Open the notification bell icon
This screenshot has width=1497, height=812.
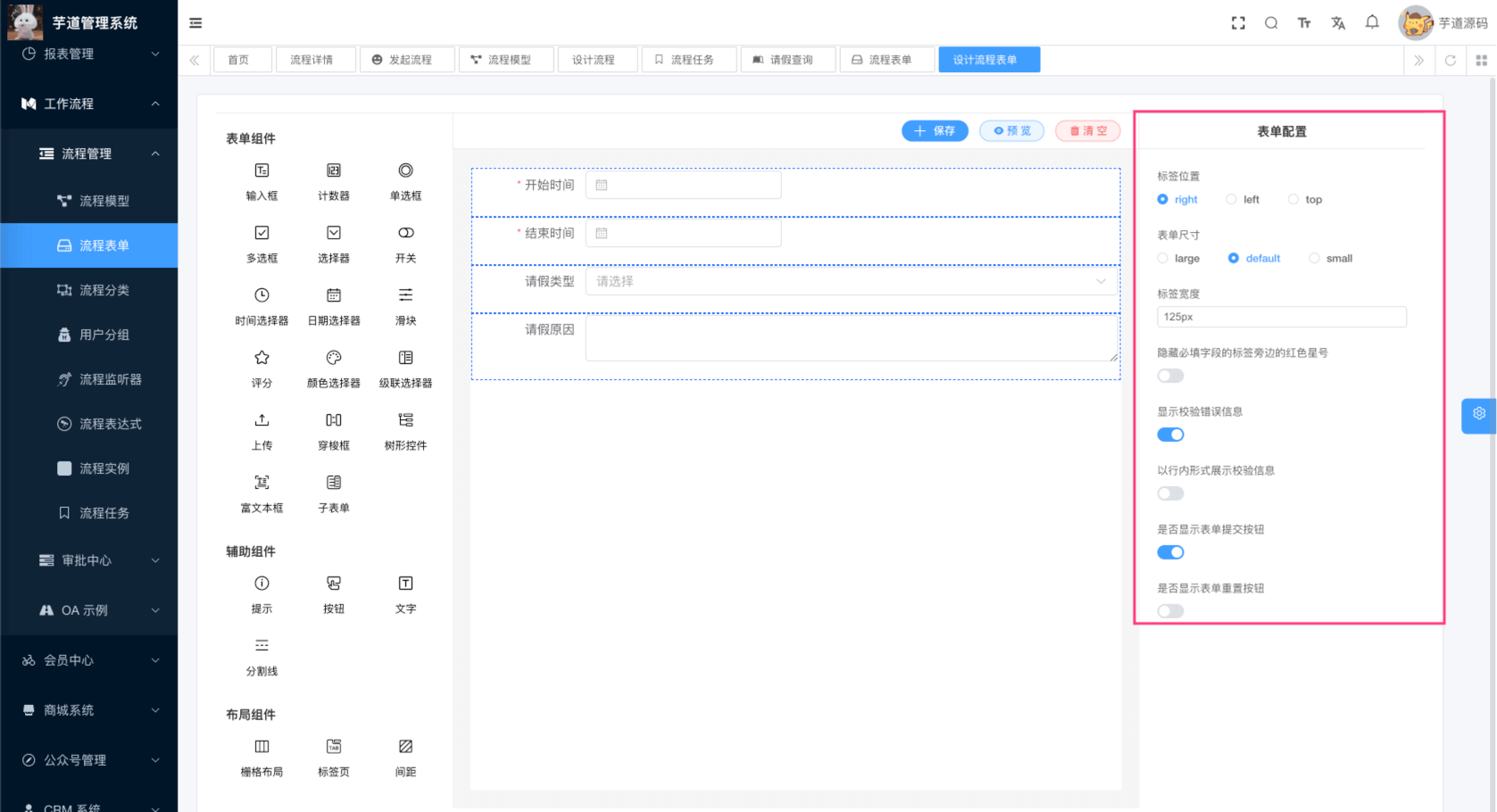(x=1372, y=22)
